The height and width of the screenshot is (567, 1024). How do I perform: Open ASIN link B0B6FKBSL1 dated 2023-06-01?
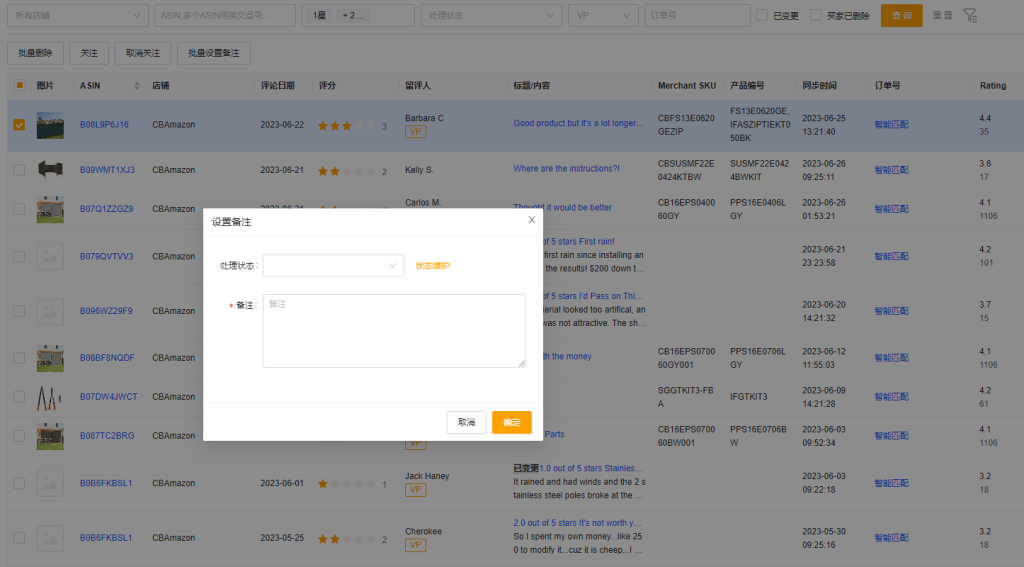point(106,483)
